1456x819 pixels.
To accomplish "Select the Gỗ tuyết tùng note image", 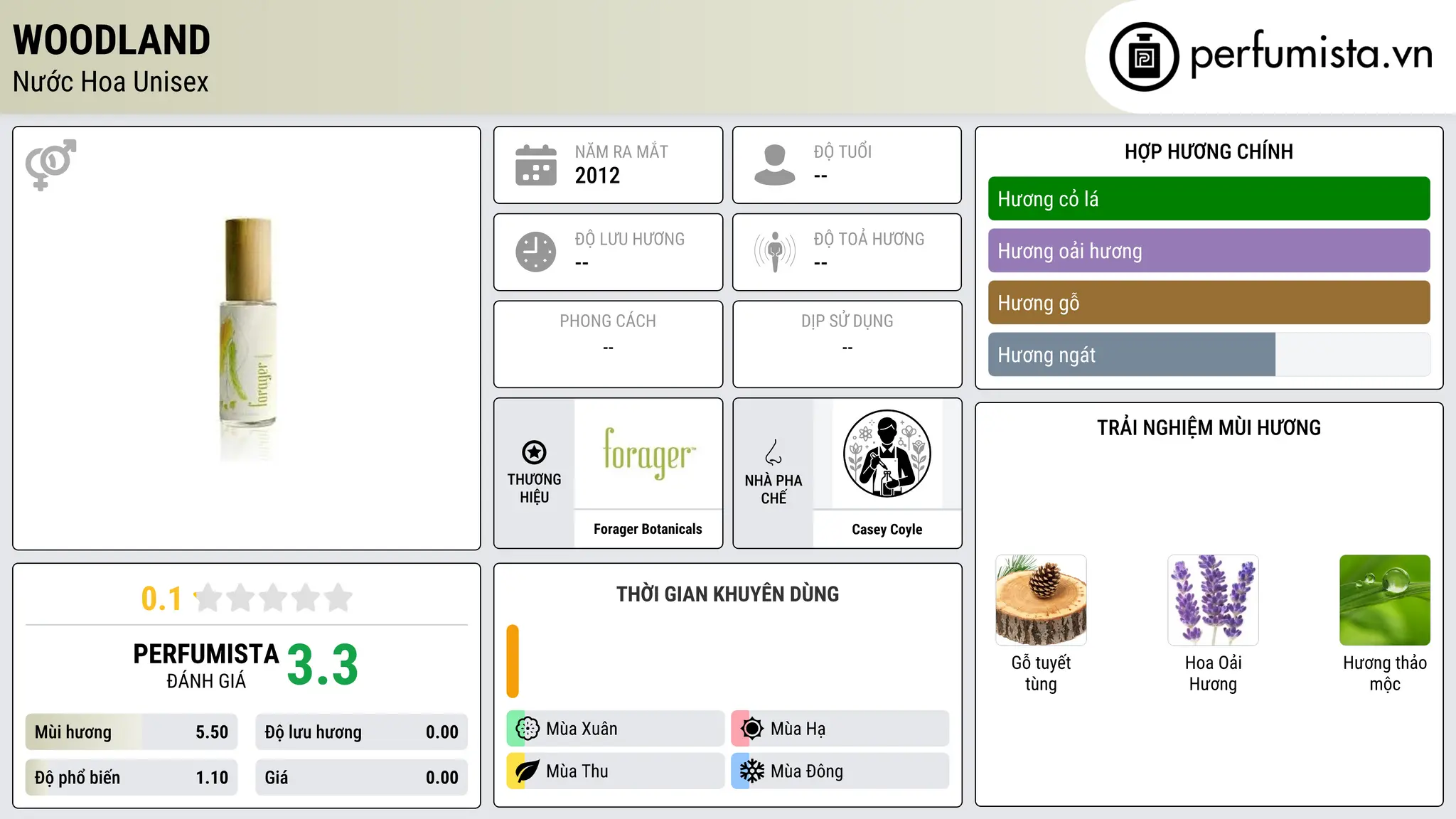I will coord(1041,600).
